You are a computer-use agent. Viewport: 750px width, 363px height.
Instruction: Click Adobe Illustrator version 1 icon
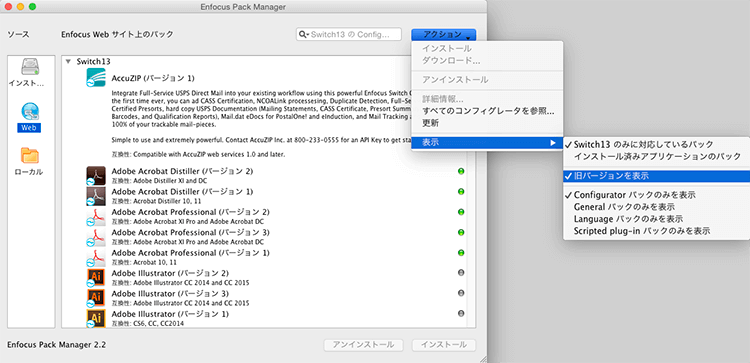pos(96,318)
